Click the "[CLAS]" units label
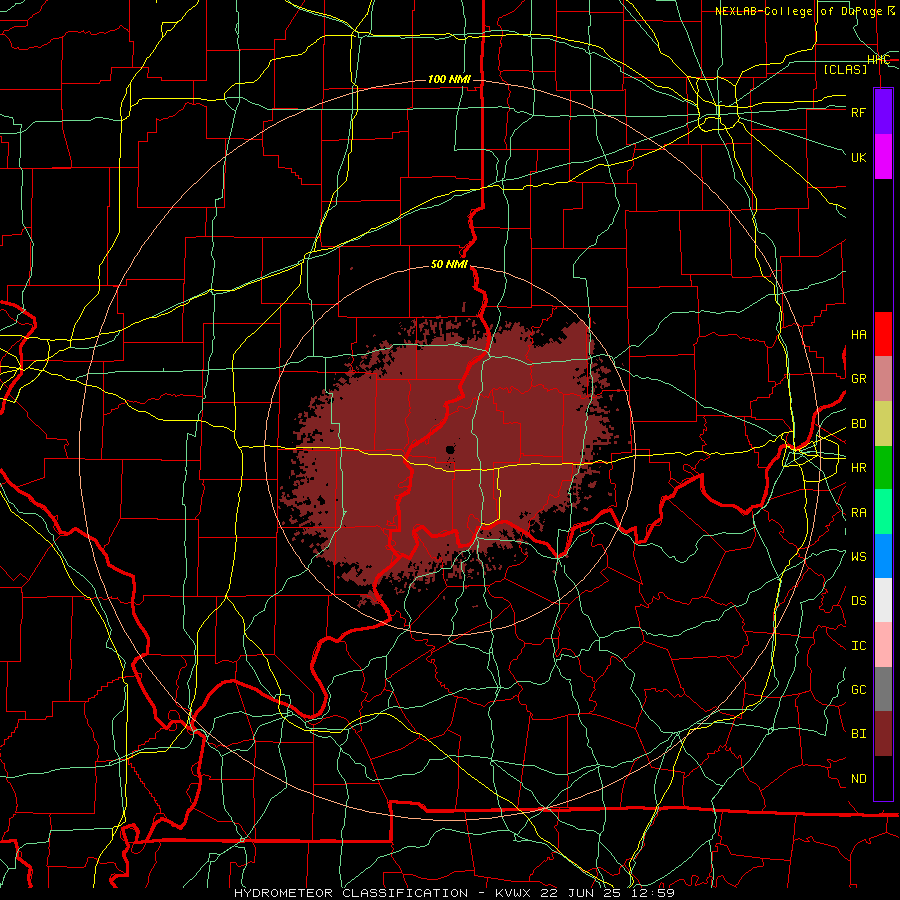900x900 pixels. coord(845,70)
